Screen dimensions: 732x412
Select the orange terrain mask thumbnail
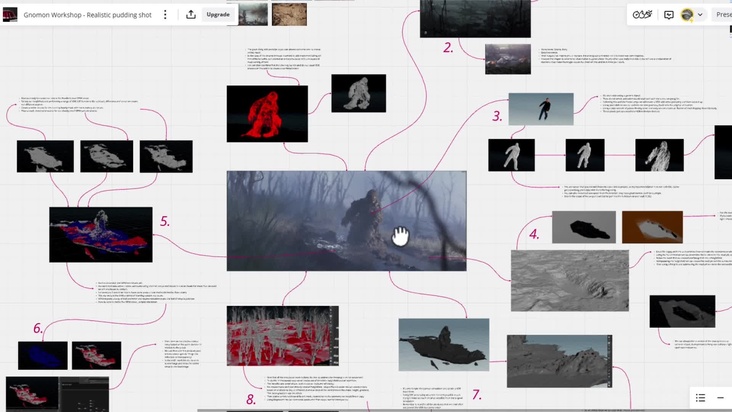[x=651, y=227]
